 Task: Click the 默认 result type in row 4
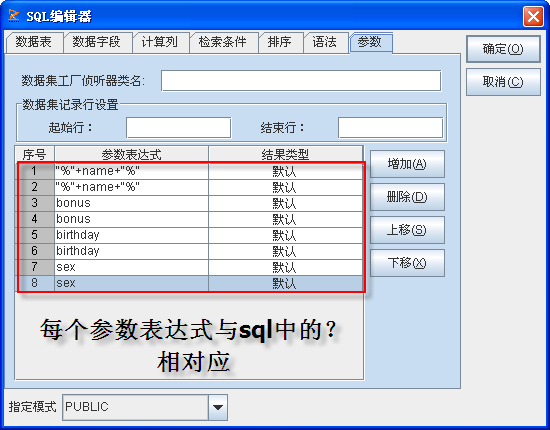286,219
